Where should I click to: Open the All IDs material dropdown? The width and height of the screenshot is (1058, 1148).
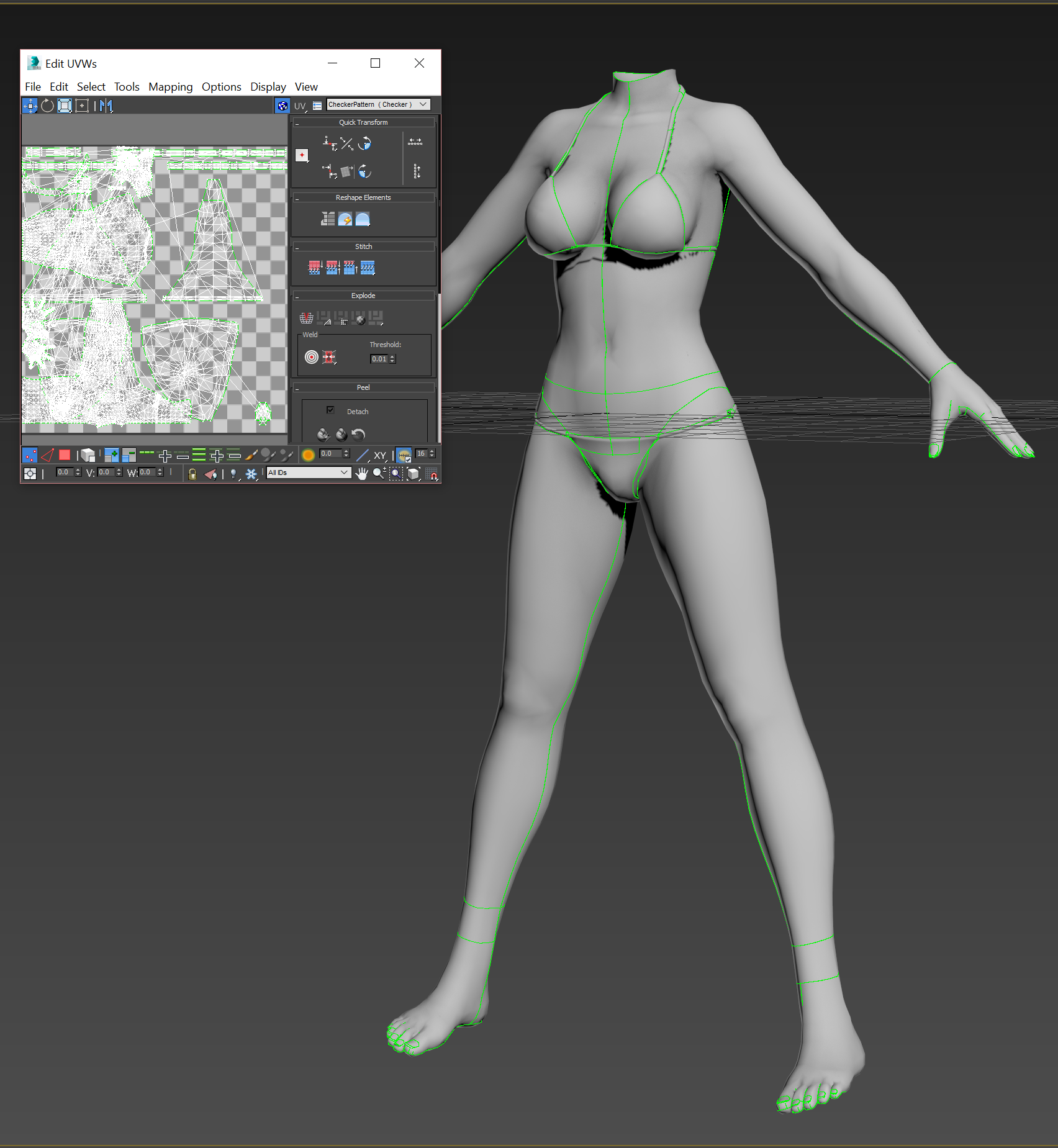(x=308, y=473)
